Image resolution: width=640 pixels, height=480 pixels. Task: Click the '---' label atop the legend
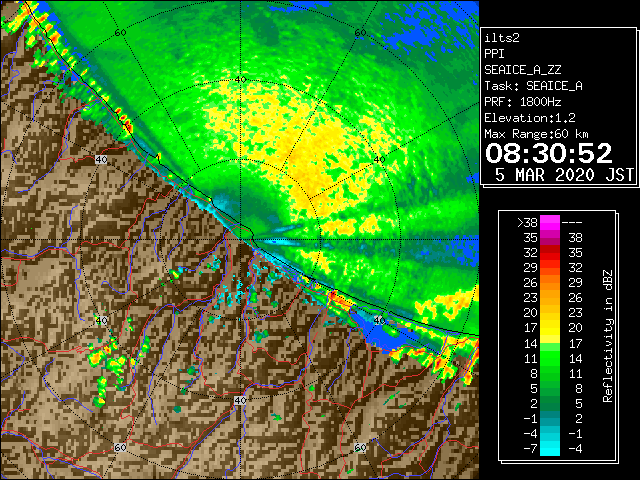pos(572,222)
